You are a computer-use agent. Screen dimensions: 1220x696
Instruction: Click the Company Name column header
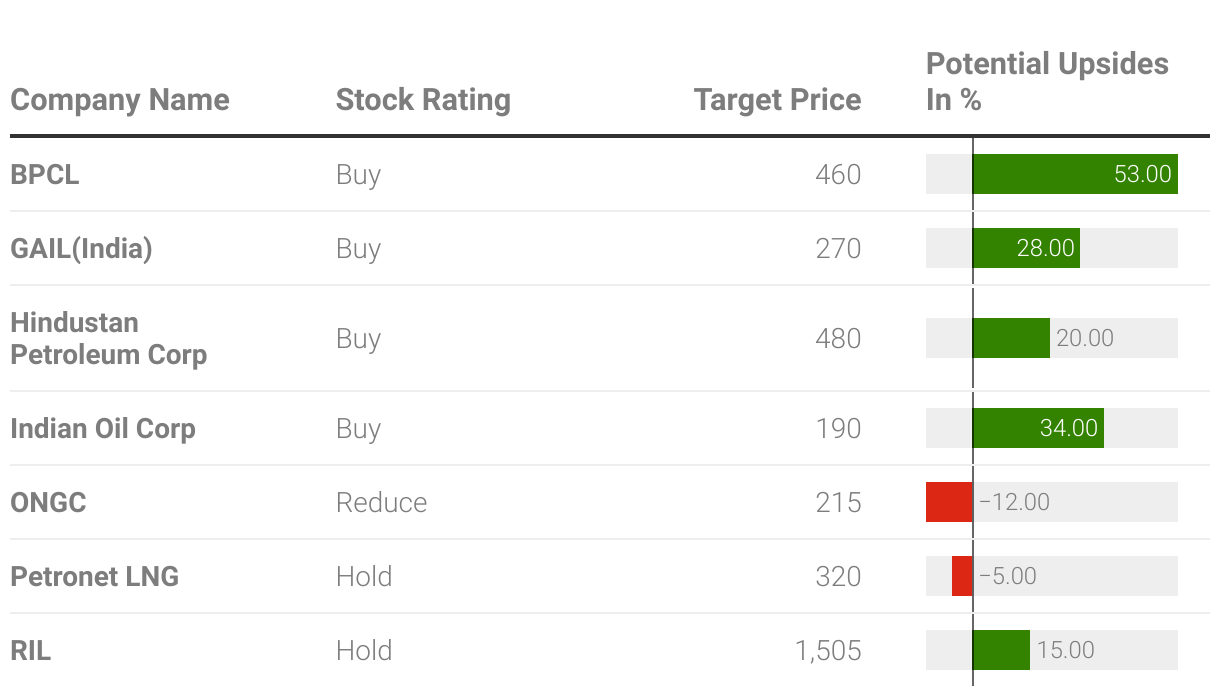point(119,100)
